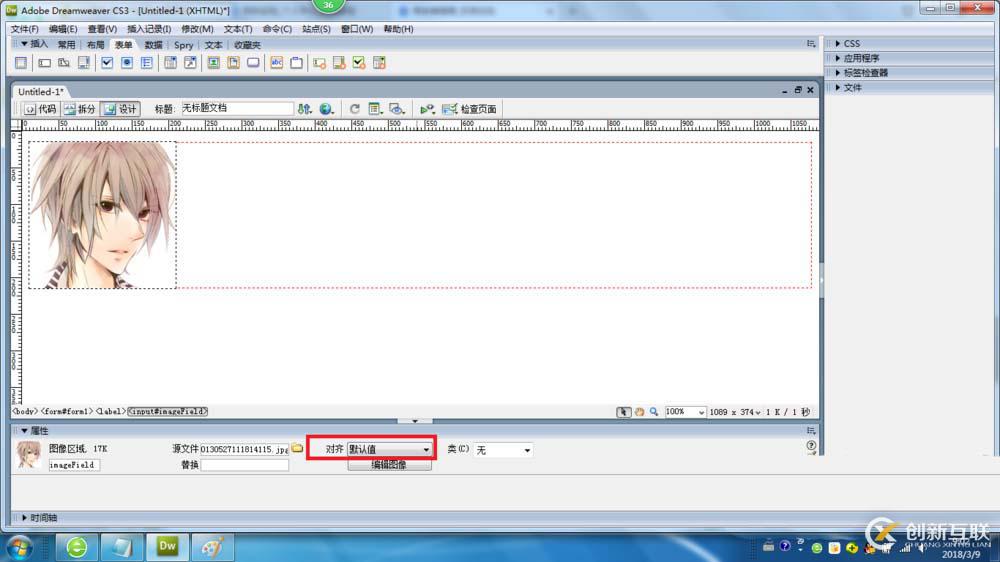Insert Spry Validation Text Field
The image size is (1000, 562).
pyautogui.click(x=320, y=63)
